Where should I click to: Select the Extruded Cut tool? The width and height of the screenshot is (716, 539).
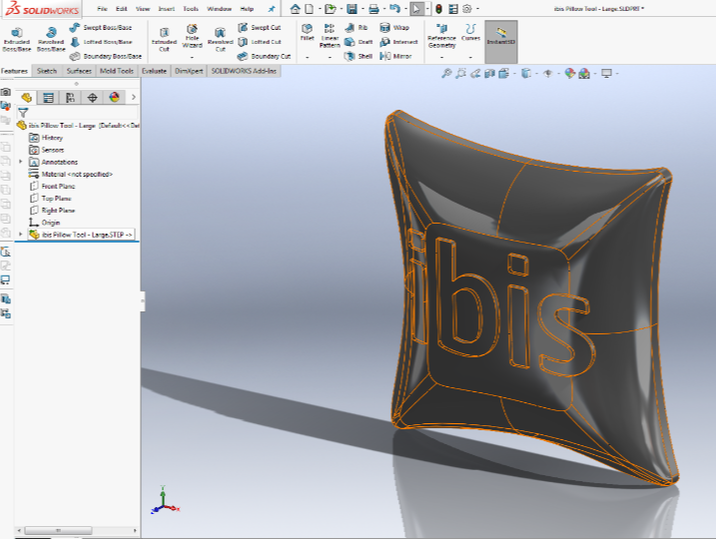[164, 39]
